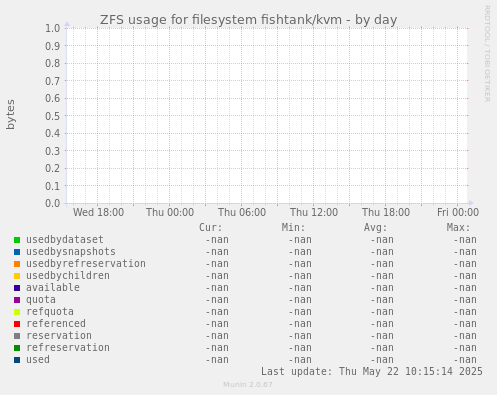Click the reservation gray color swatch
497x395 pixels.
[17, 336]
